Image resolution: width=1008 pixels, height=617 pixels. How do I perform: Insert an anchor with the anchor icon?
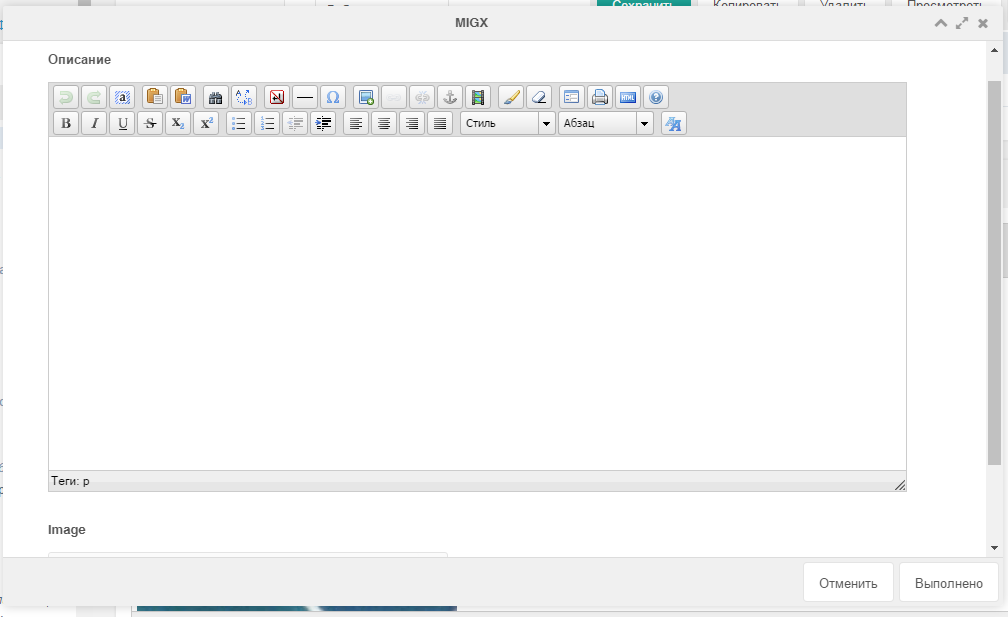point(450,97)
